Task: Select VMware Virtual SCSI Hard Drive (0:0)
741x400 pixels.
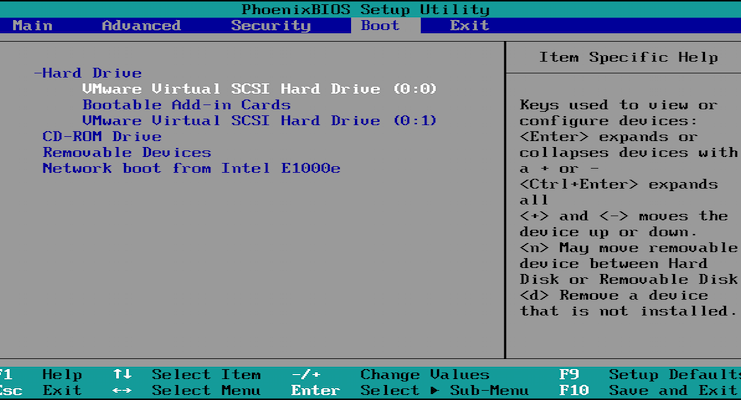Action: [259, 89]
